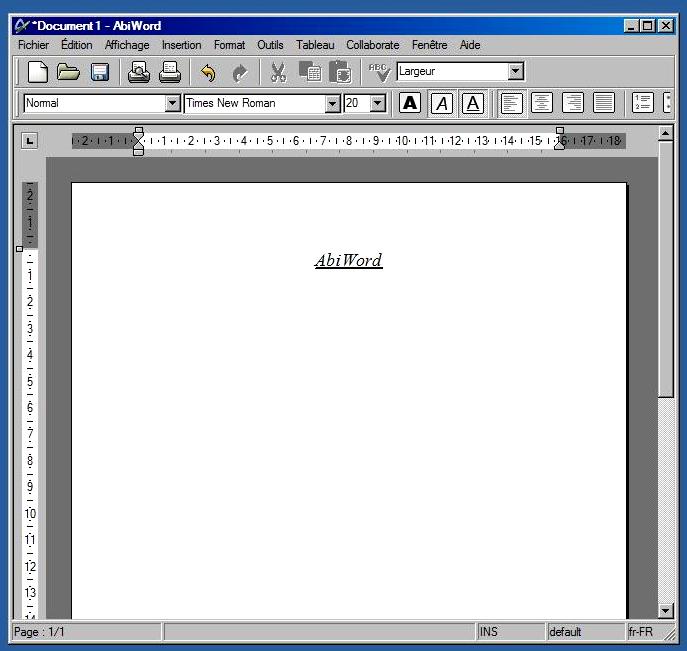This screenshot has width=687, height=651.
Task: Open the Collaborate menu
Action: (372, 45)
